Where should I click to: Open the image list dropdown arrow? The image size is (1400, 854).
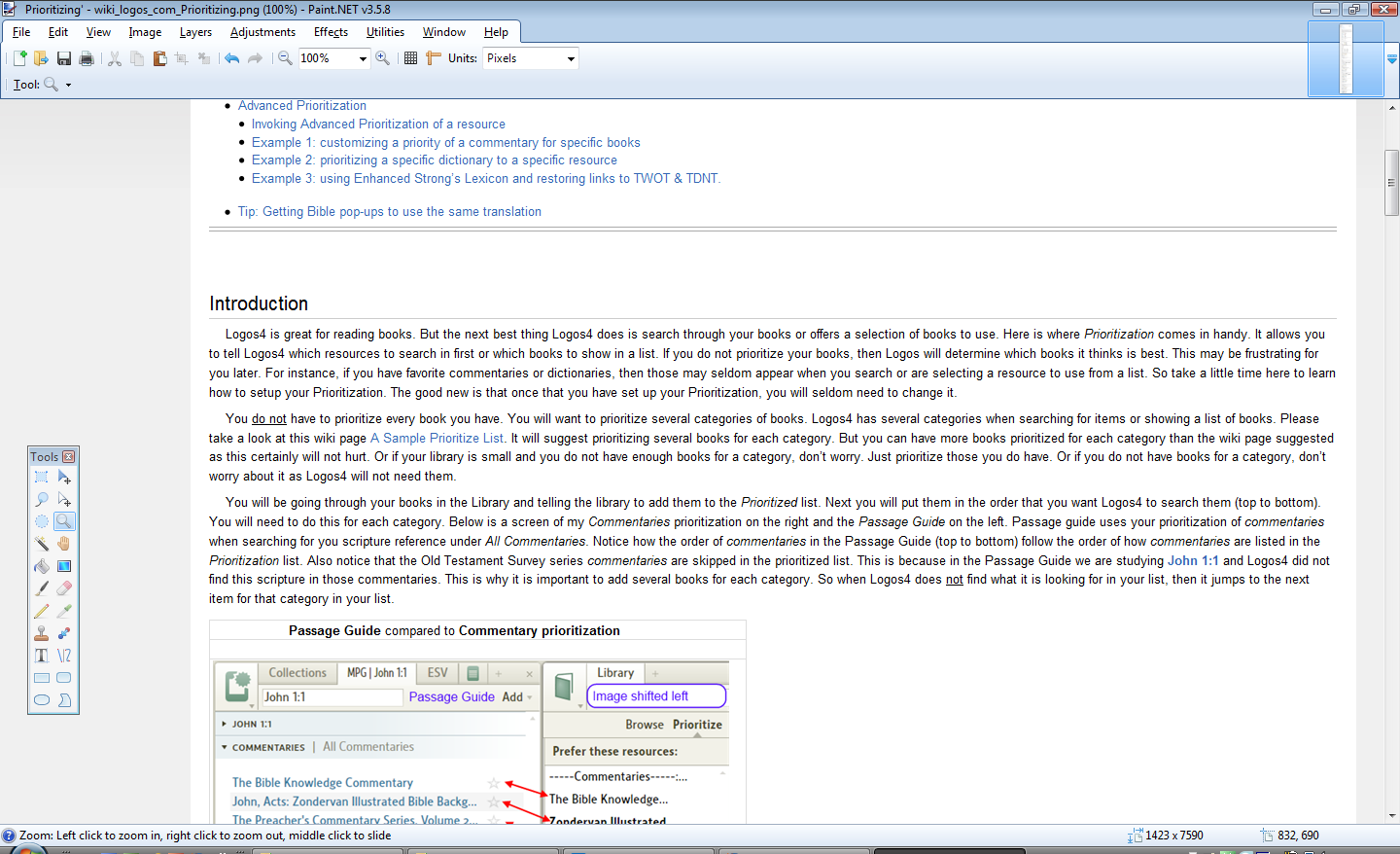[x=1392, y=59]
